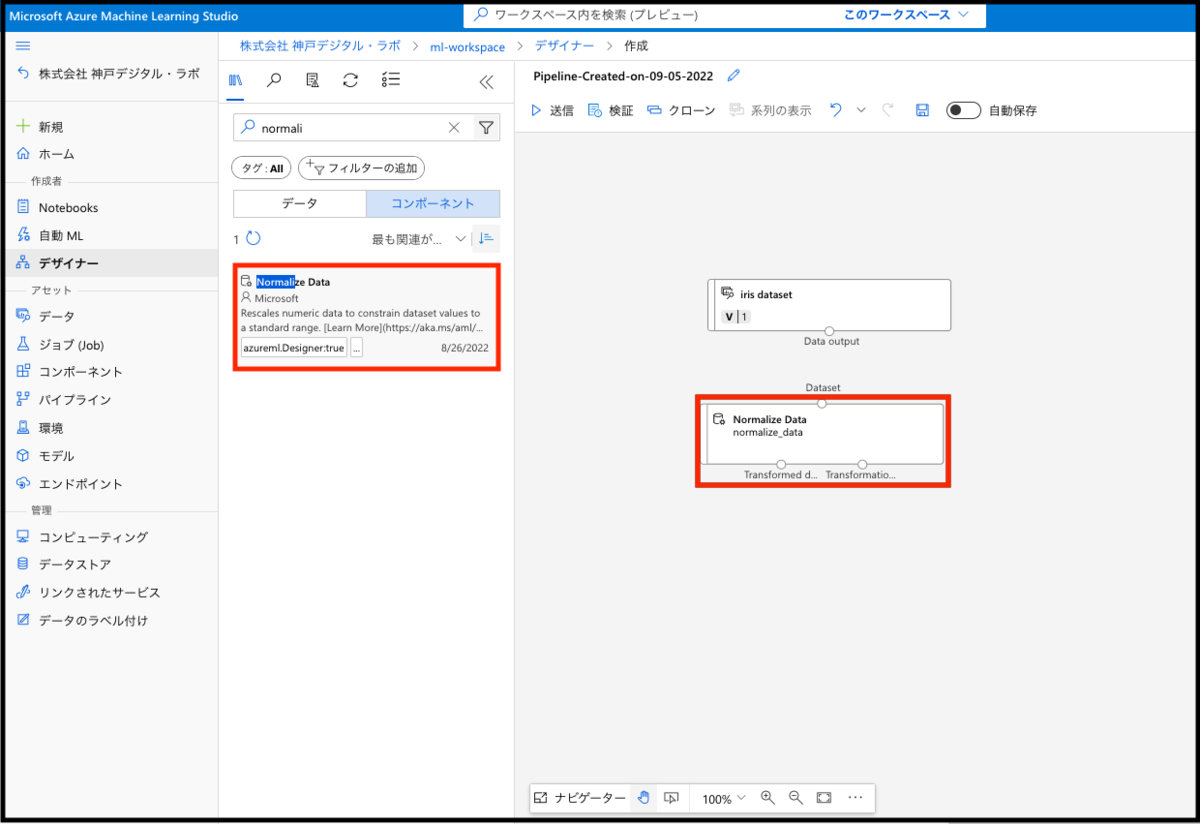The height and width of the screenshot is (824, 1200).
Task: Open Notebooks in the sidebar
Action: [x=58, y=208]
